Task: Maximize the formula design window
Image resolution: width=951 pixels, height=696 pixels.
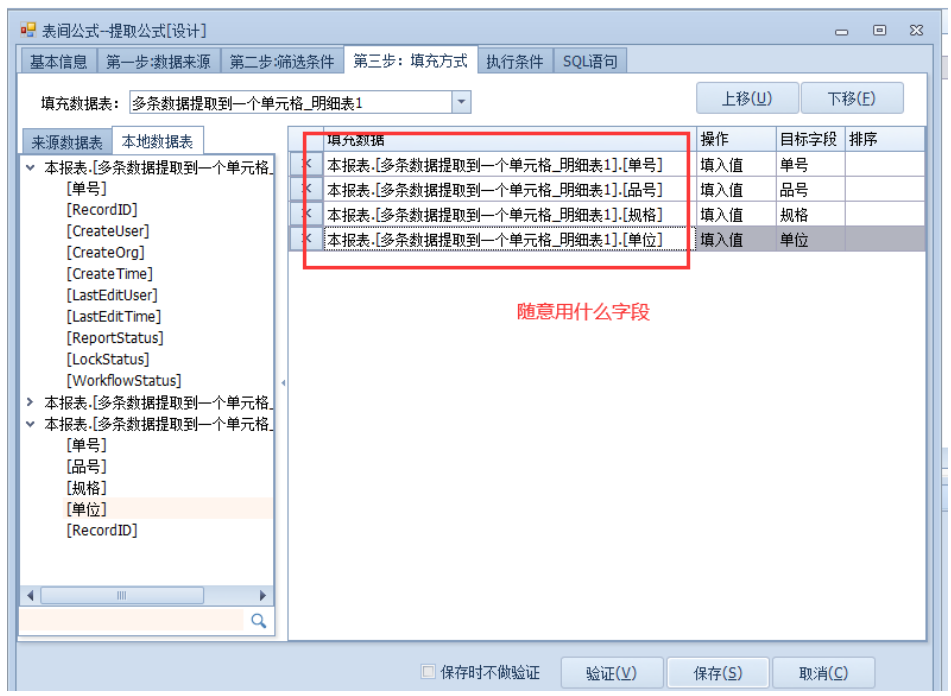Action: coord(879,31)
